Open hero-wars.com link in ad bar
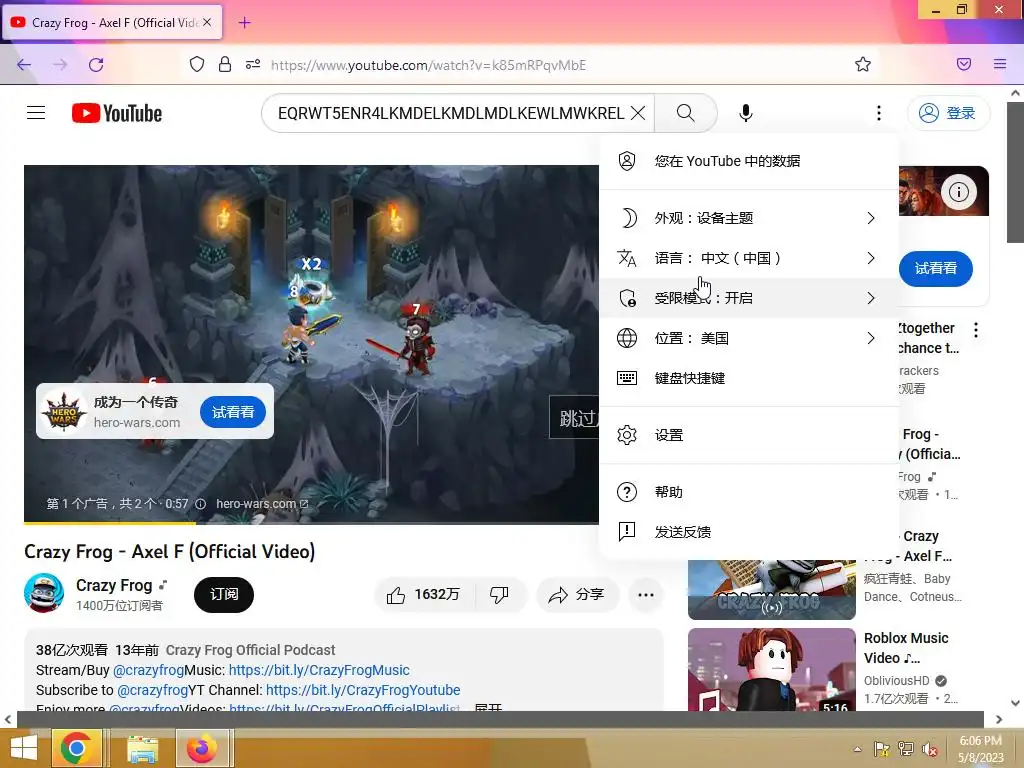The height and width of the screenshot is (768, 1024). (262, 504)
